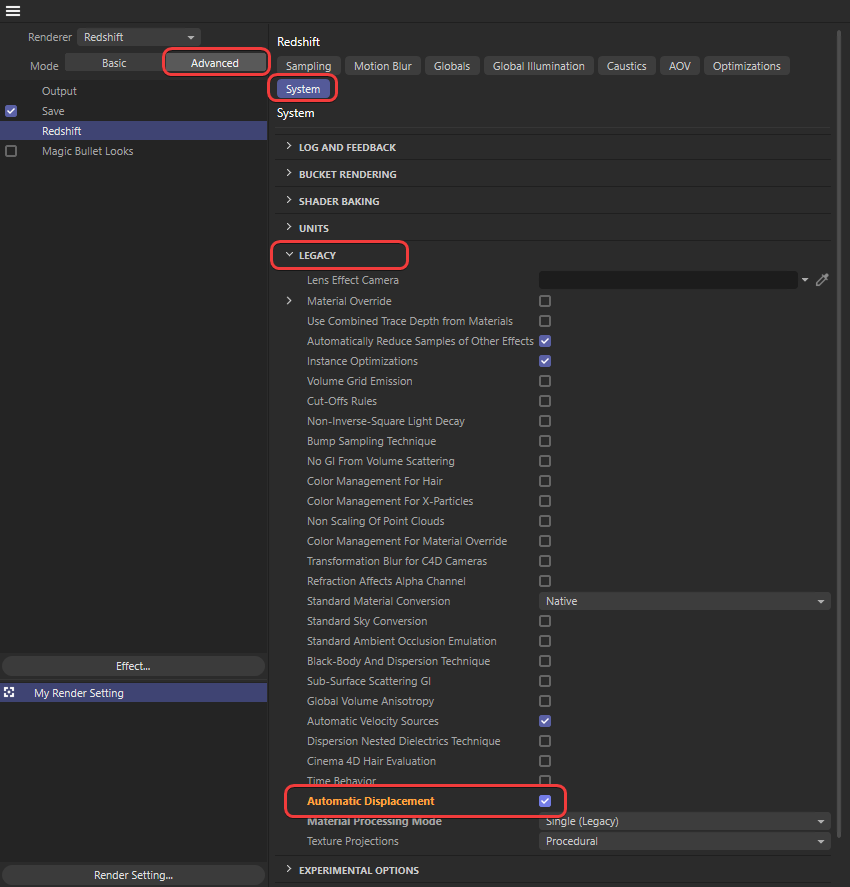Select Output in the settings list
Image resolution: width=850 pixels, height=887 pixels.
59,91
